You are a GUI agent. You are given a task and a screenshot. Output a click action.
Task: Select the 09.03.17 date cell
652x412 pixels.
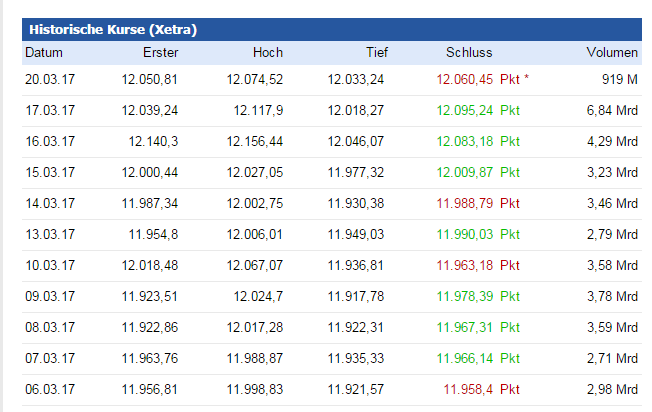coord(50,296)
